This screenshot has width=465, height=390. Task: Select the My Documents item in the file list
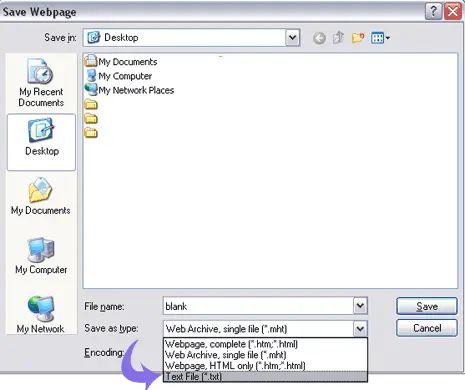[121, 62]
